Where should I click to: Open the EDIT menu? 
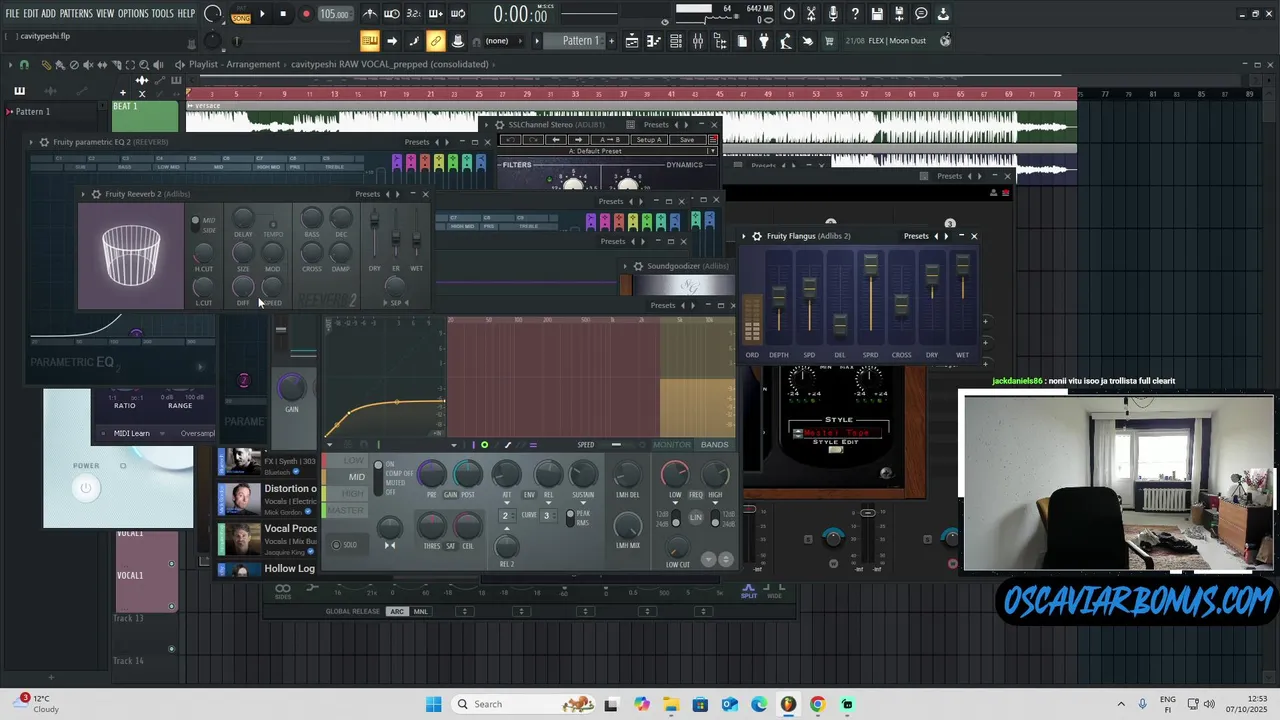(x=31, y=14)
